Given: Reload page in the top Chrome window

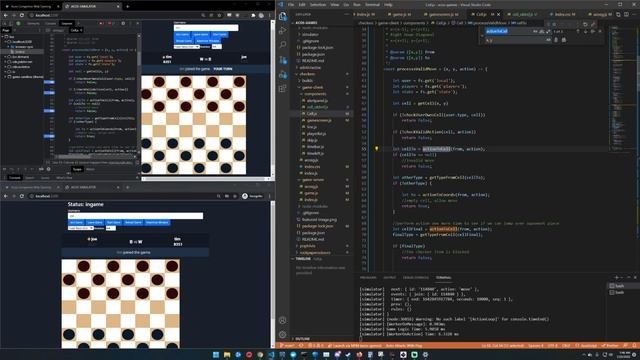Looking at the screenshot, I should 22,15.
